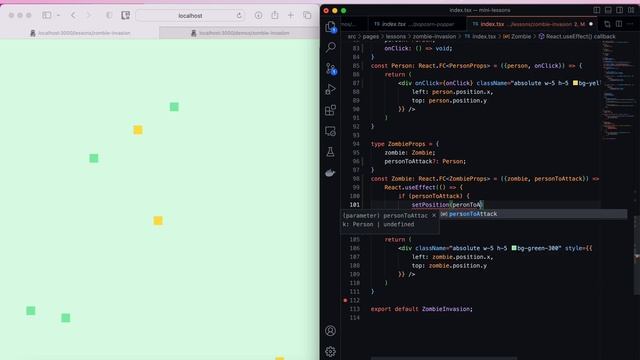Image resolution: width=640 pixels, height=360 pixels.
Task: Click 'pages' breadcrumb segment
Action: [x=371, y=36]
